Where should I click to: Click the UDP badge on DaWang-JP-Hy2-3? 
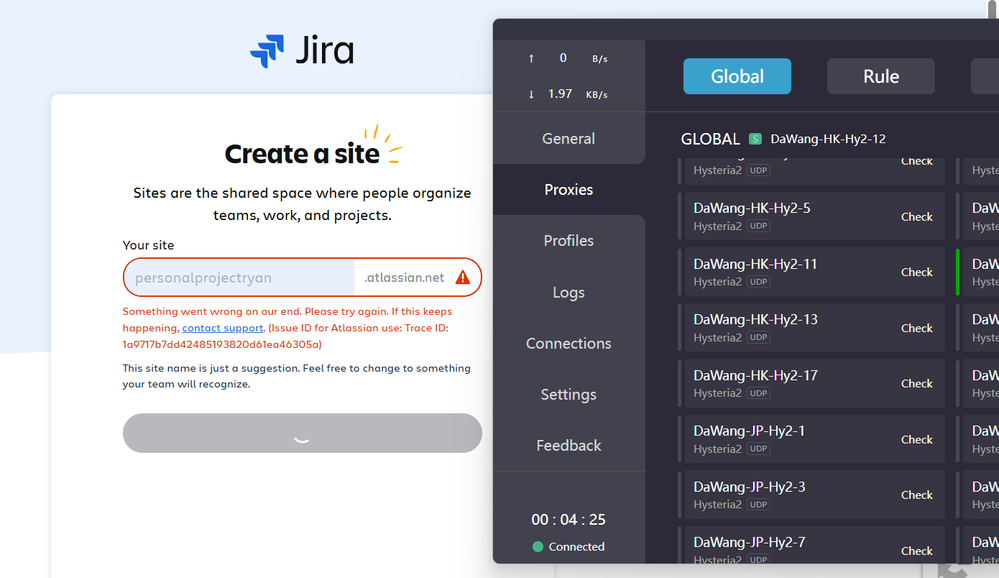[x=758, y=504]
